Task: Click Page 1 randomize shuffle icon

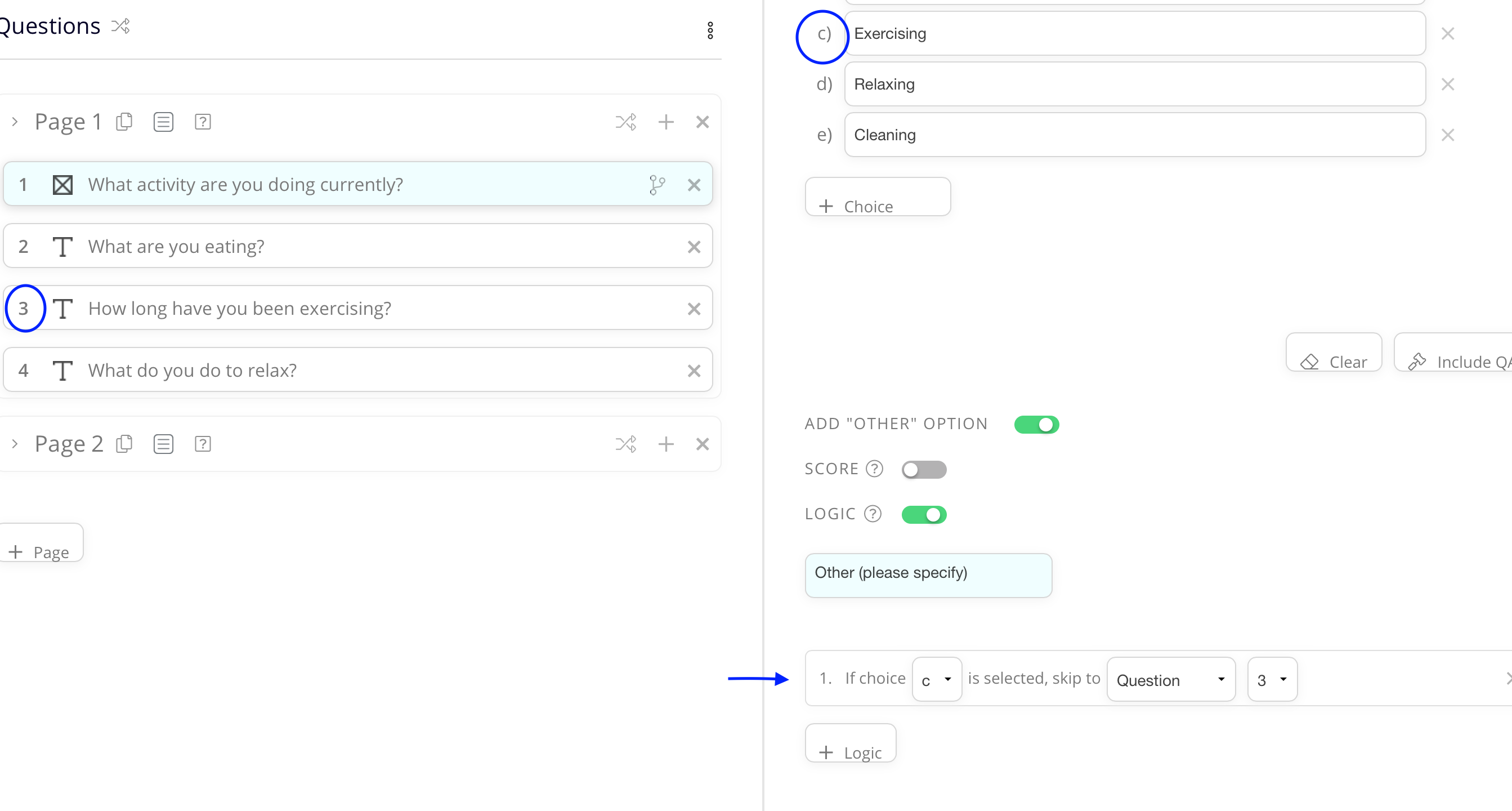Action: pyautogui.click(x=625, y=122)
